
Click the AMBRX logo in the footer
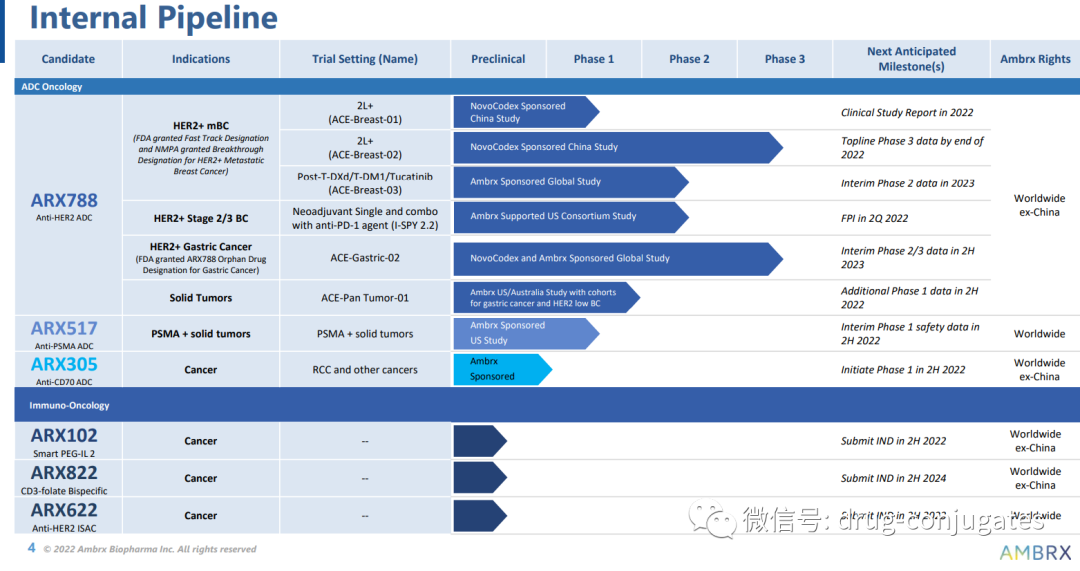point(1035,552)
